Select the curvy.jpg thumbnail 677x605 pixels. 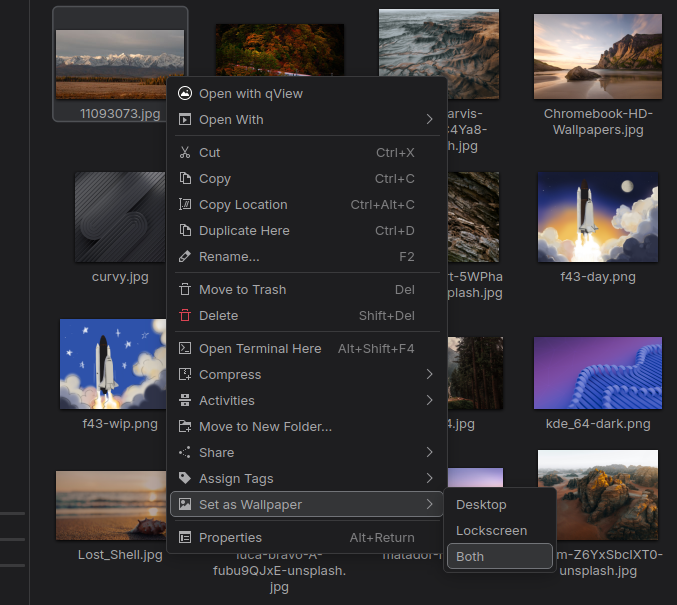click(120, 217)
